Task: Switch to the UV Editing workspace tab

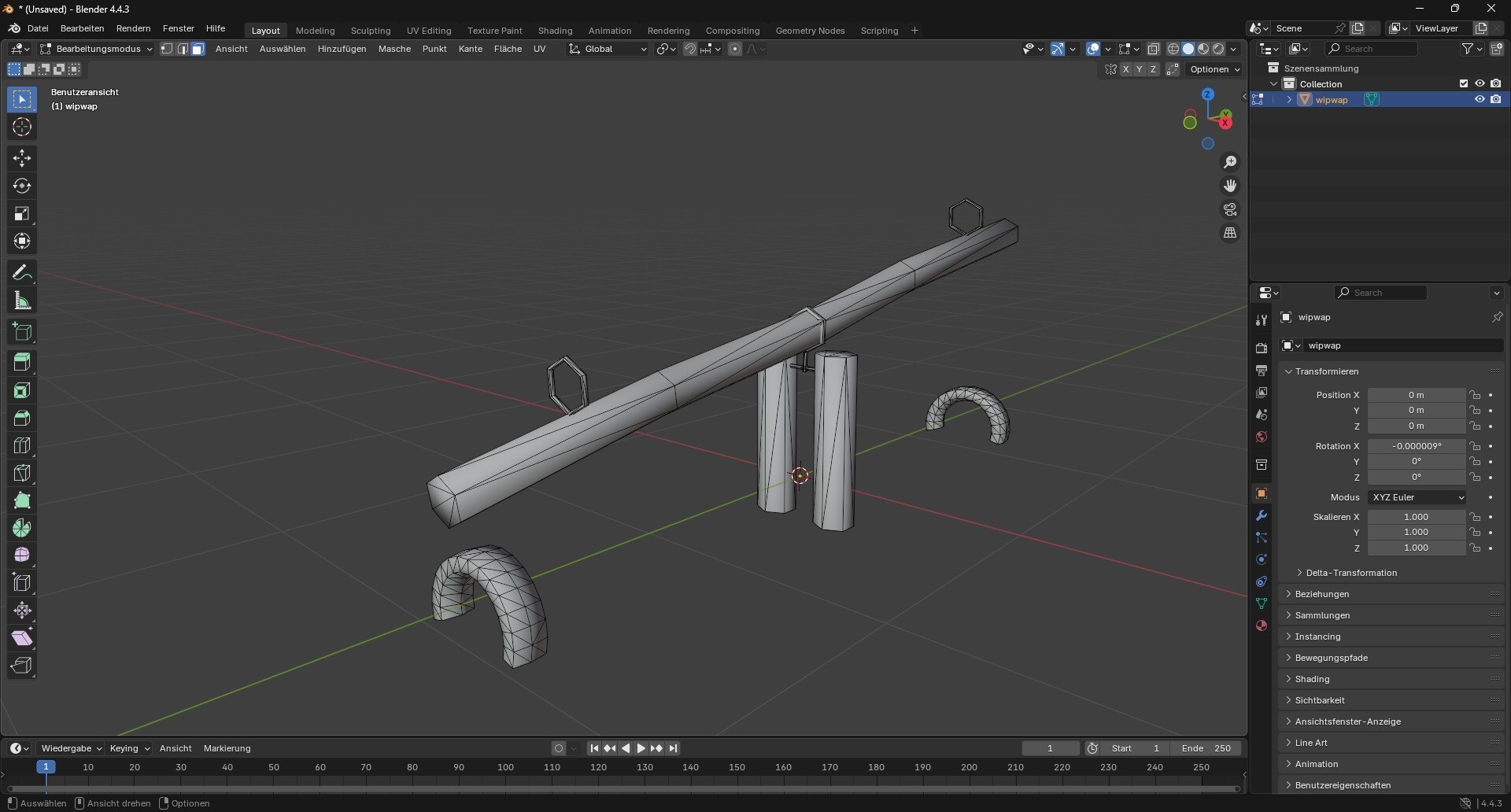Action: 429,31
